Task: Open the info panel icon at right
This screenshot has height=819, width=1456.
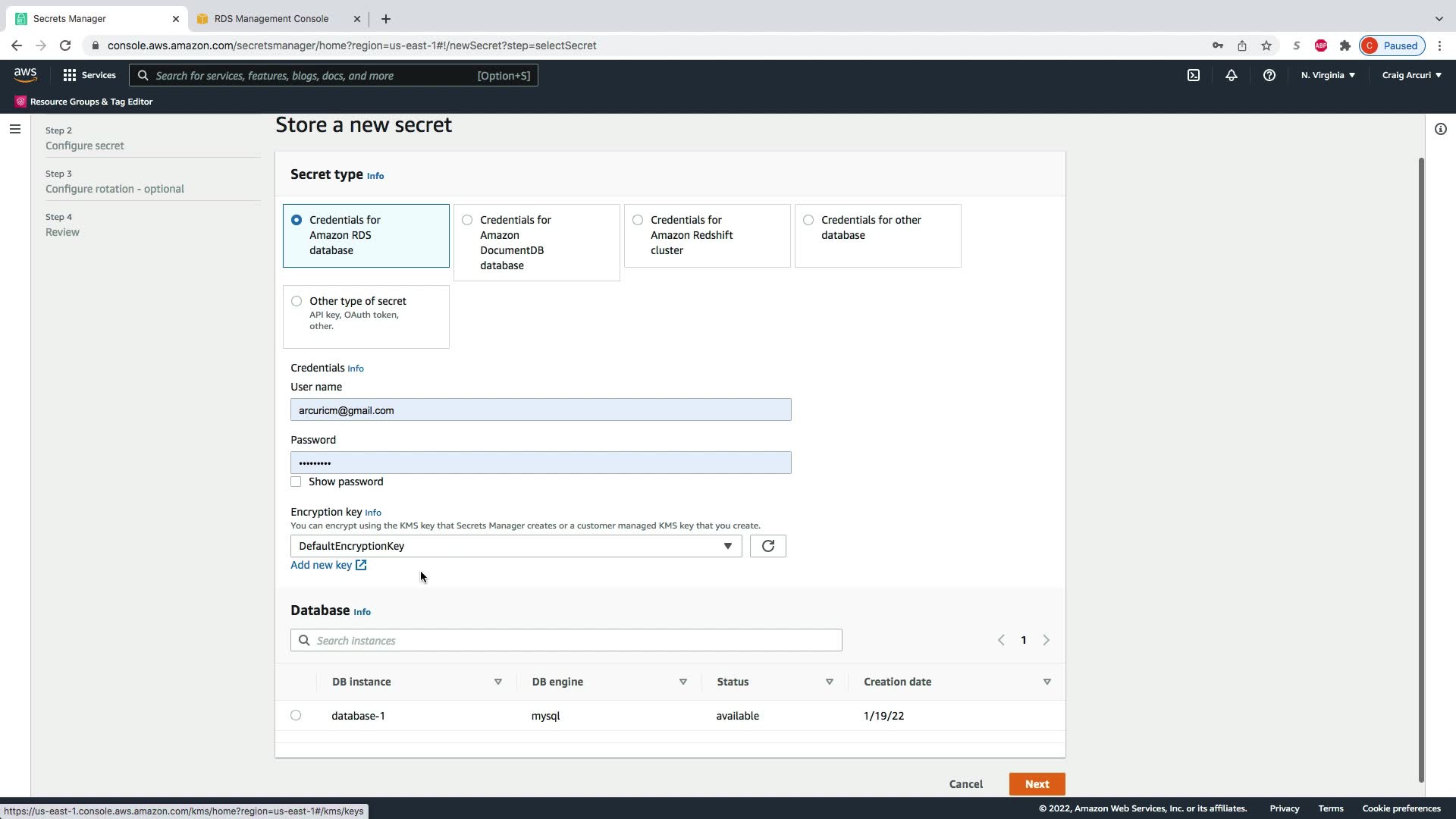Action: click(x=1440, y=129)
